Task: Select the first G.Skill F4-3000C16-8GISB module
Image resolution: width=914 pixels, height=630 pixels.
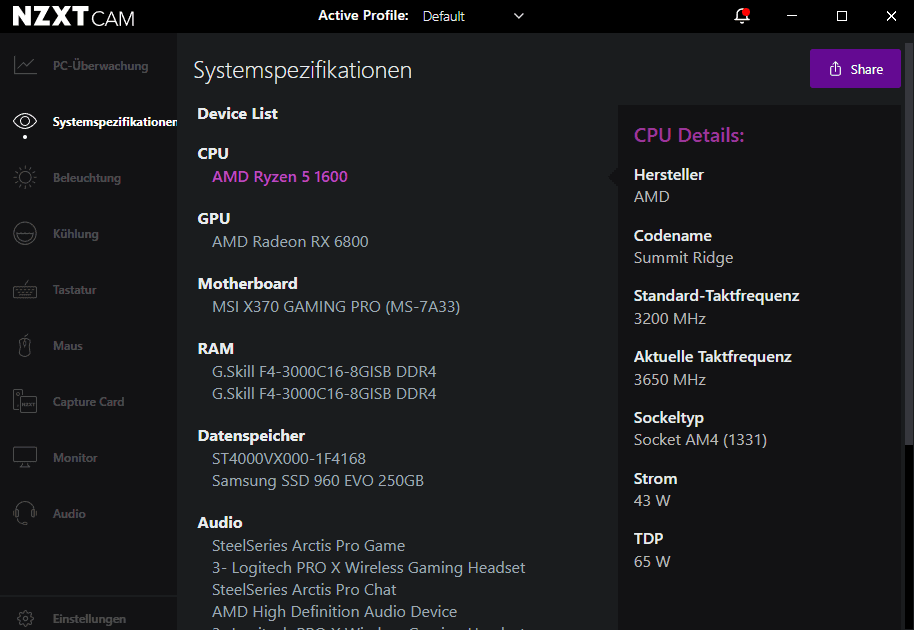Action: point(324,371)
